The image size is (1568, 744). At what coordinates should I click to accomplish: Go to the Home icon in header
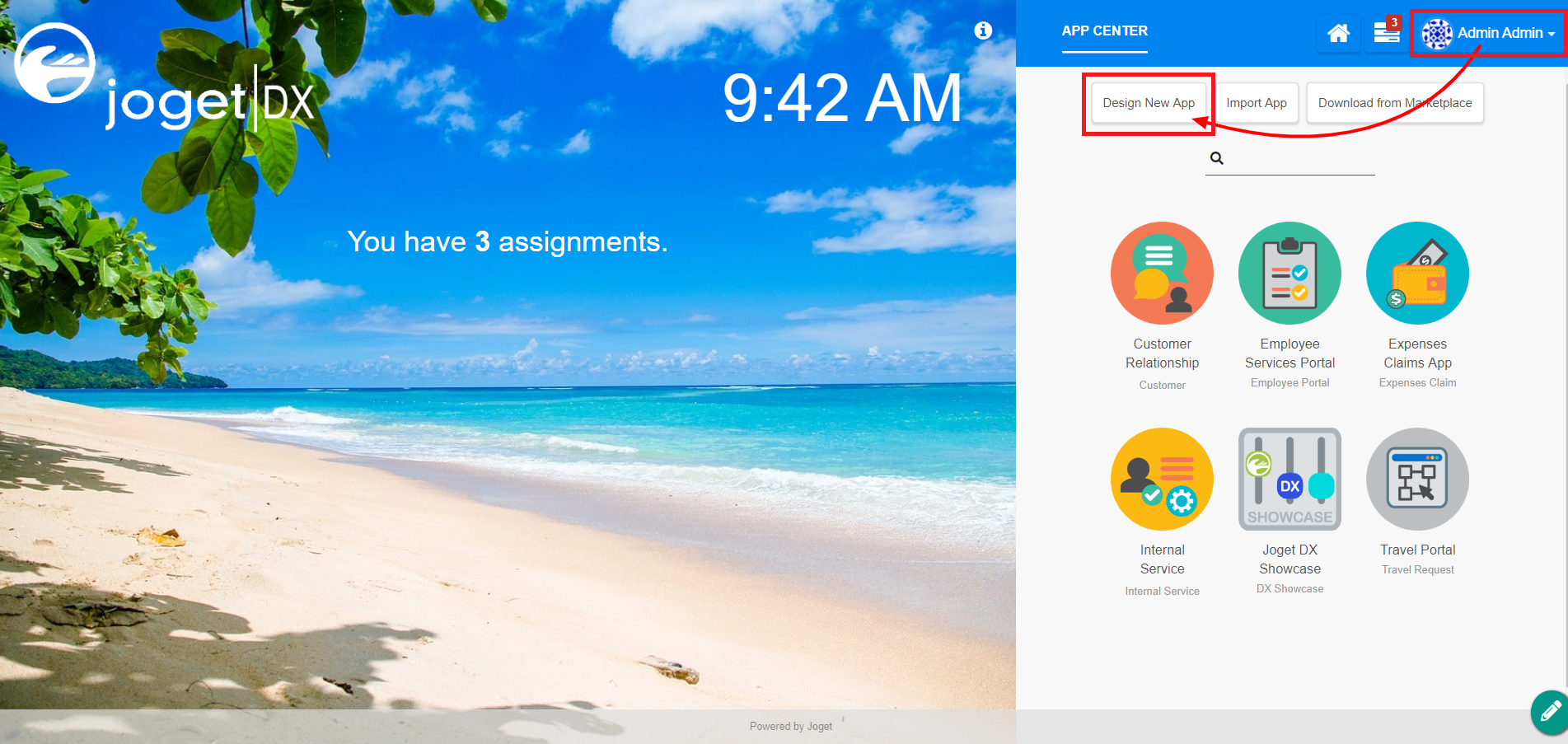pos(1338,33)
